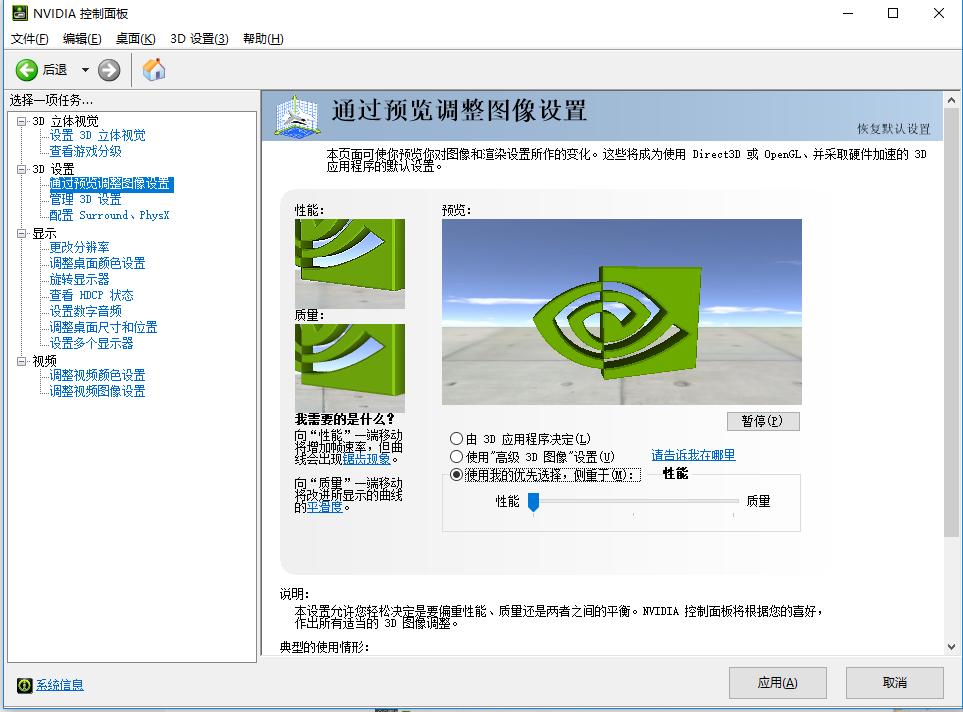This screenshot has width=963, height=712.
Task: Click the 请告诉我在哪里 link
Action: (x=693, y=456)
